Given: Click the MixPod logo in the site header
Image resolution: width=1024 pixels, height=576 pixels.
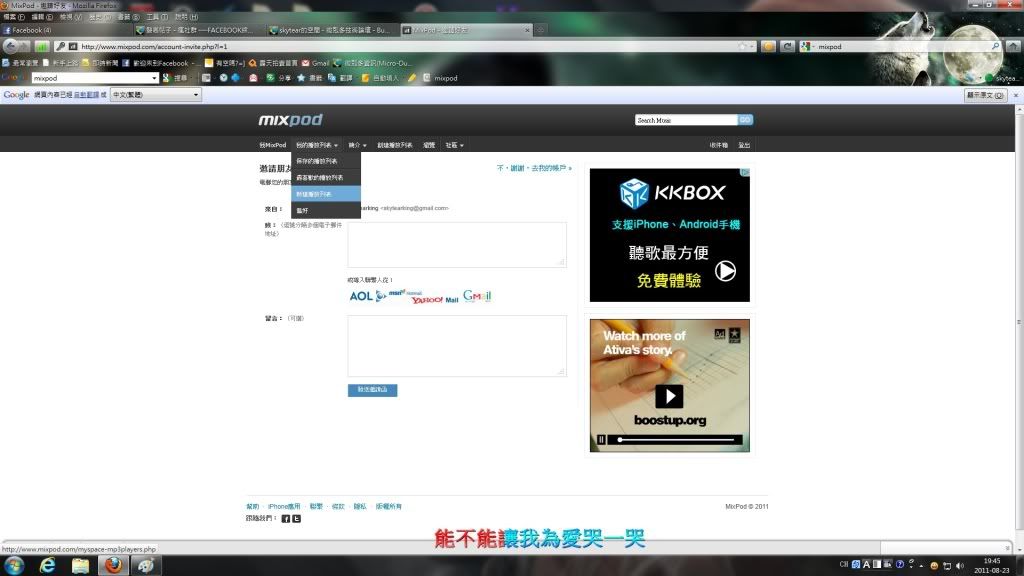Looking at the screenshot, I should tap(291, 120).
